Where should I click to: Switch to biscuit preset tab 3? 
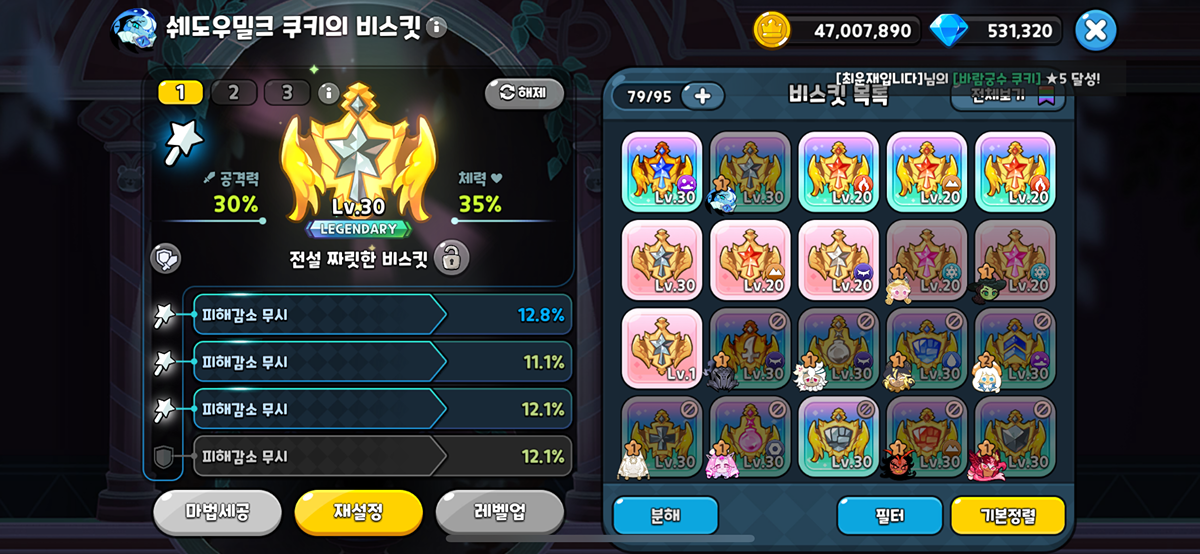click(287, 93)
